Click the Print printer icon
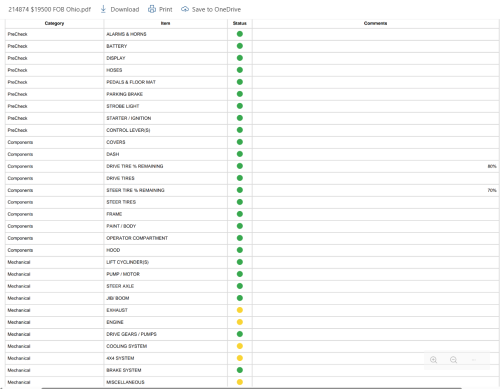This screenshot has height=389, width=500. click(152, 9)
